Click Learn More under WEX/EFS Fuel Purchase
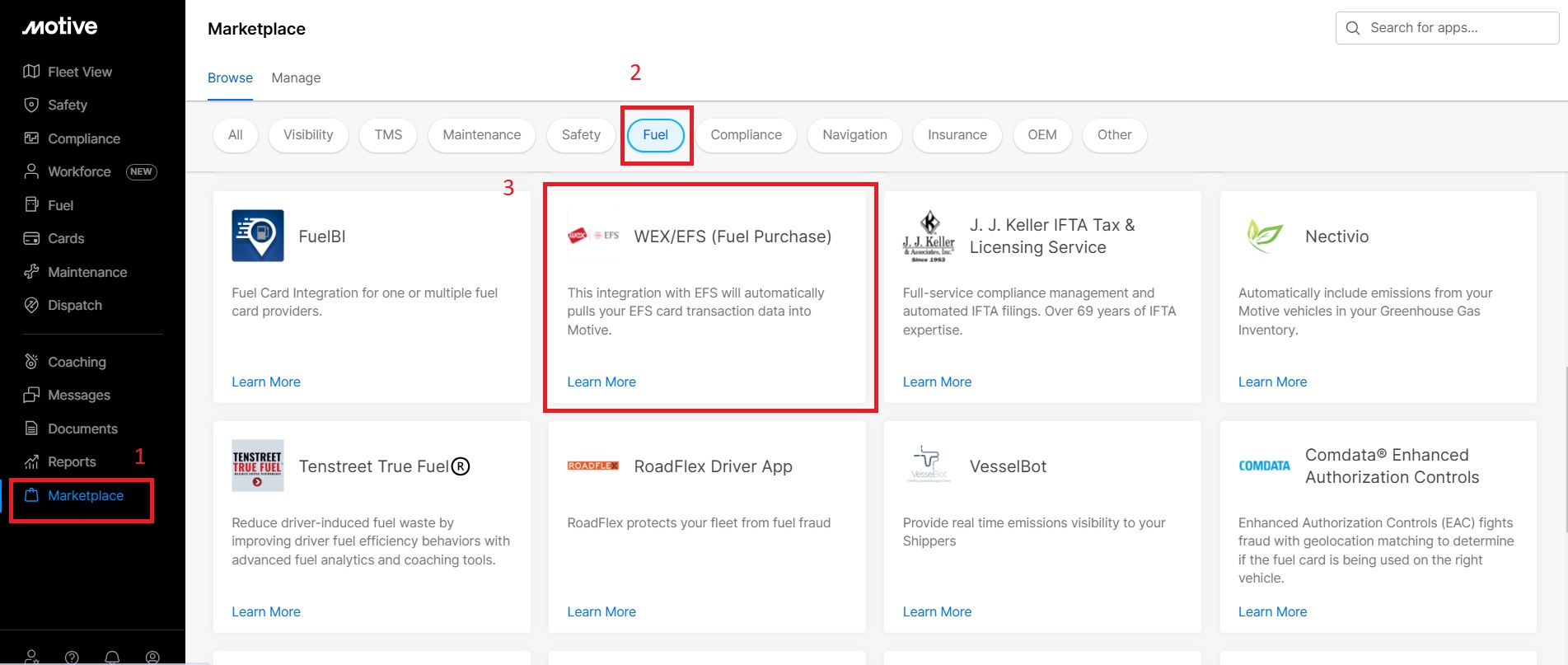The image size is (1568, 665). [601, 382]
